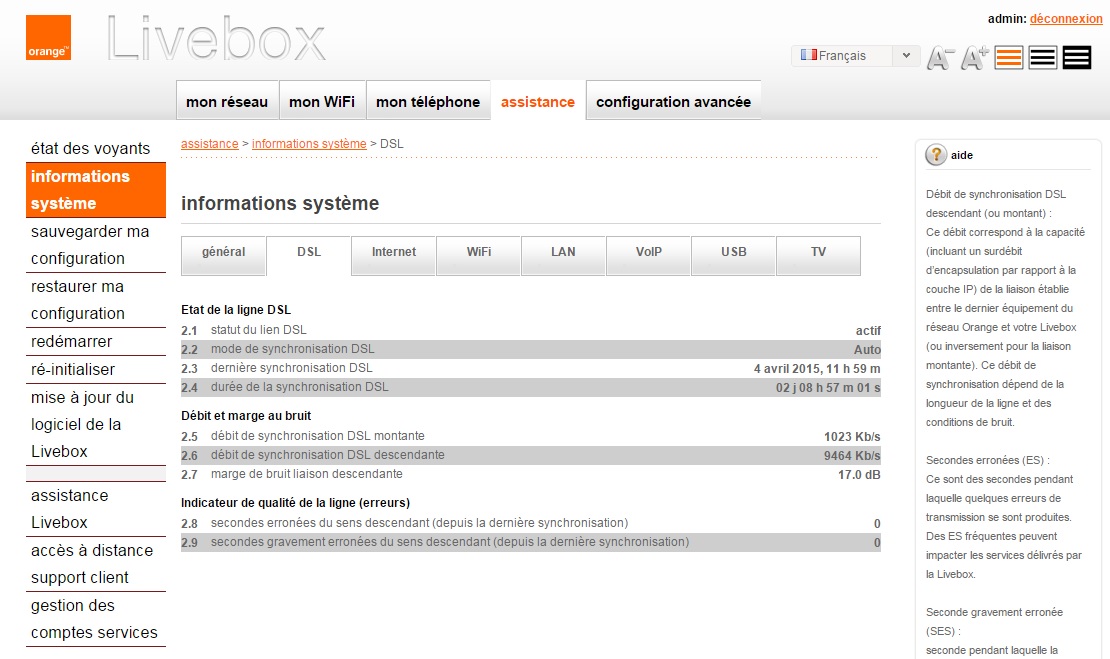Open the mon WiFi tab
Image resolution: width=1110 pixels, height=659 pixels.
pyautogui.click(x=322, y=101)
